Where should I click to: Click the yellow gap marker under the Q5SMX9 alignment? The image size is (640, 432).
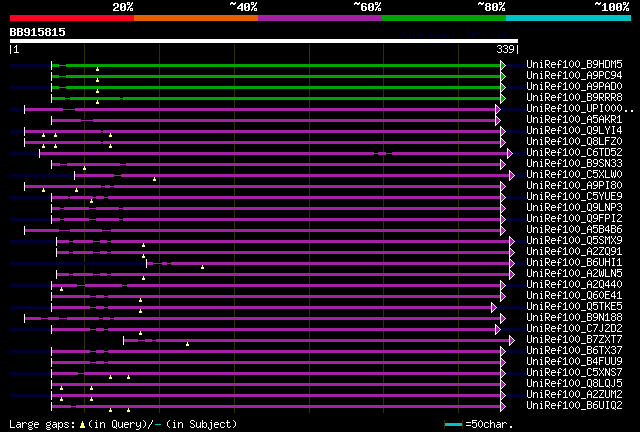click(143, 245)
